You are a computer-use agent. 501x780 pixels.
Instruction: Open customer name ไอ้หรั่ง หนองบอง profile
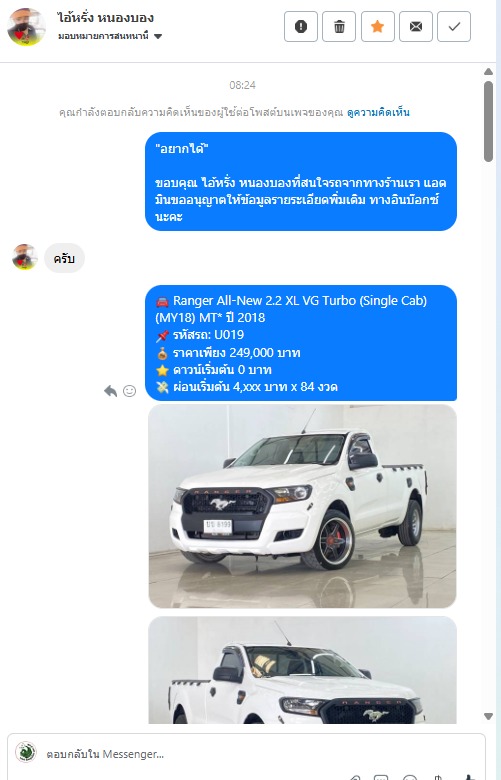point(105,18)
